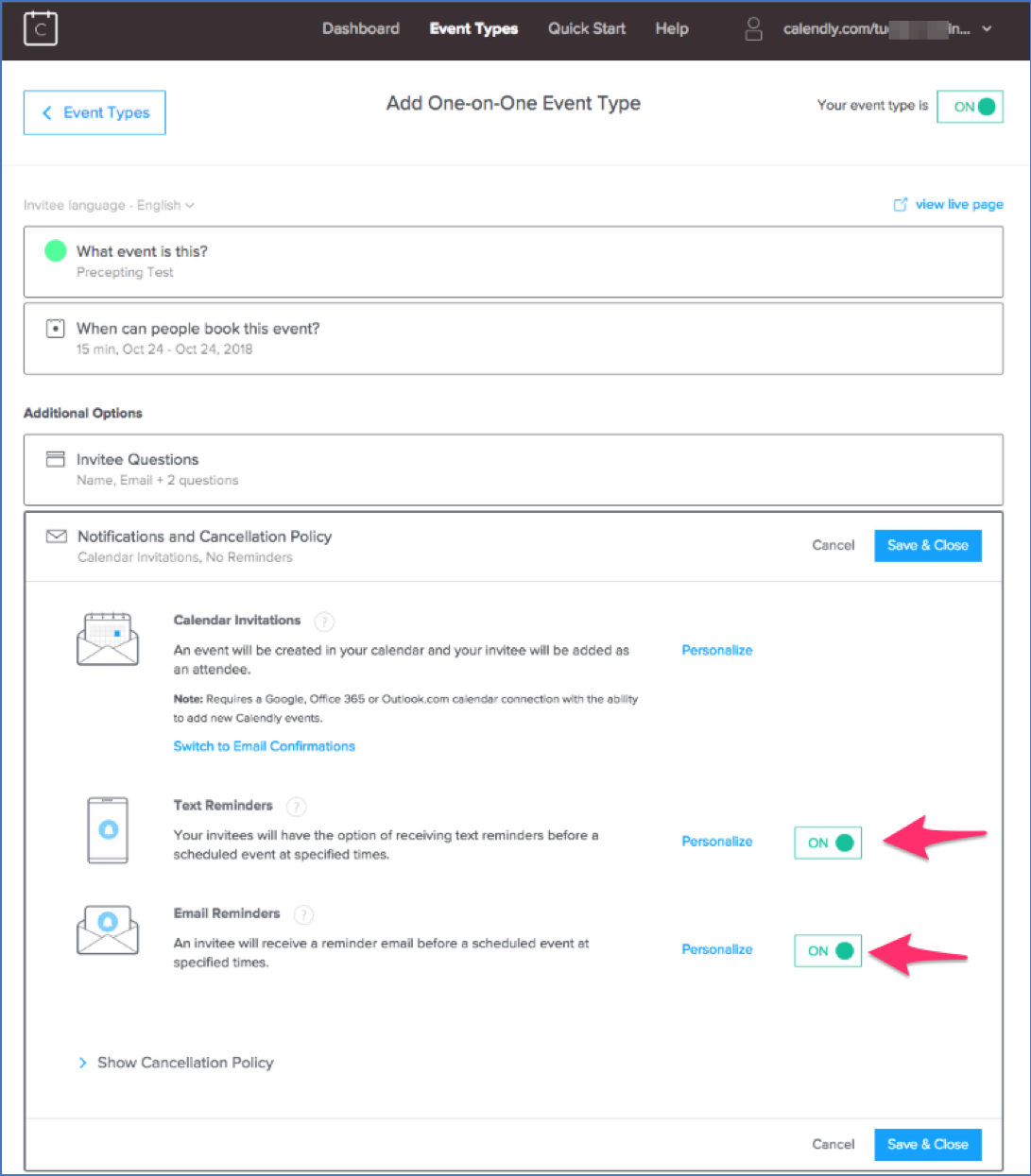The image size is (1031, 1176).
Task: Click the Invitee Questions card icon
Action: coord(56,460)
